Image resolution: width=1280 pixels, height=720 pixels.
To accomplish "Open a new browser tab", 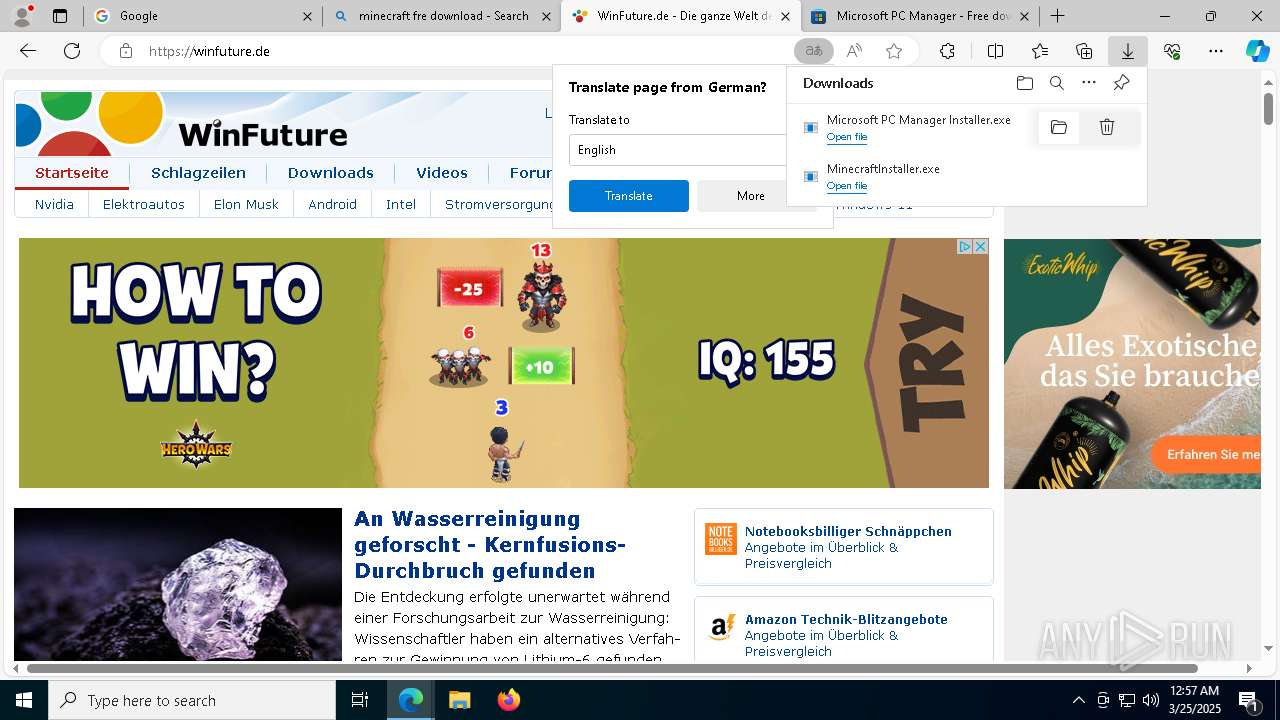I will click(1057, 16).
